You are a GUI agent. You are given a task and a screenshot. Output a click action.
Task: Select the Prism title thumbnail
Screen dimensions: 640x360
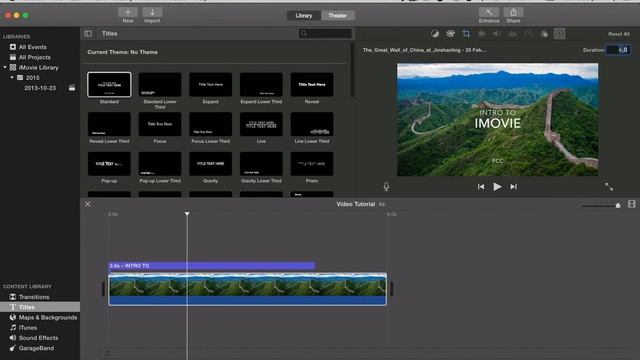pyautogui.click(x=312, y=164)
